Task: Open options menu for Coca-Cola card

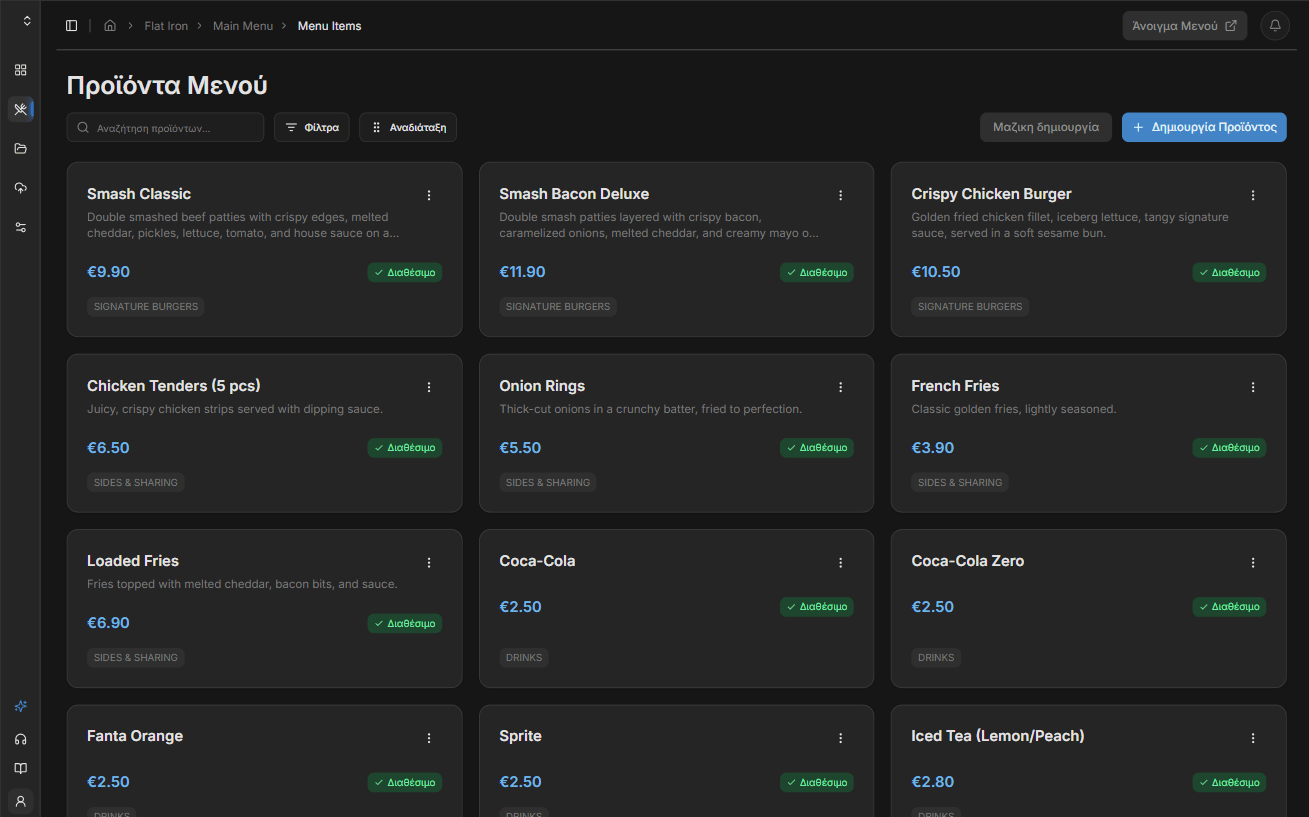Action: point(841,563)
